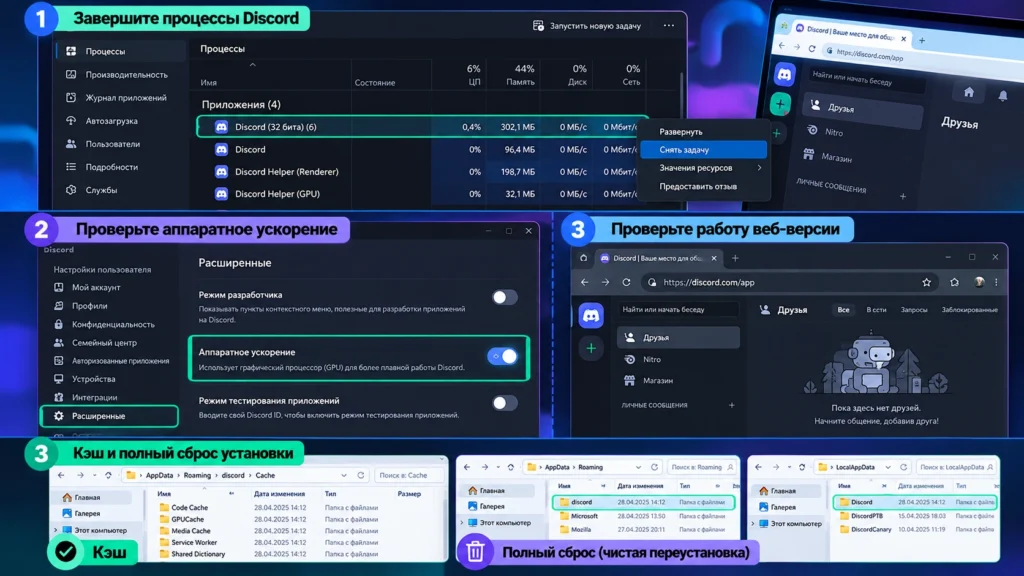
Task: Click the Discord home logo in web app
Action: [591, 316]
